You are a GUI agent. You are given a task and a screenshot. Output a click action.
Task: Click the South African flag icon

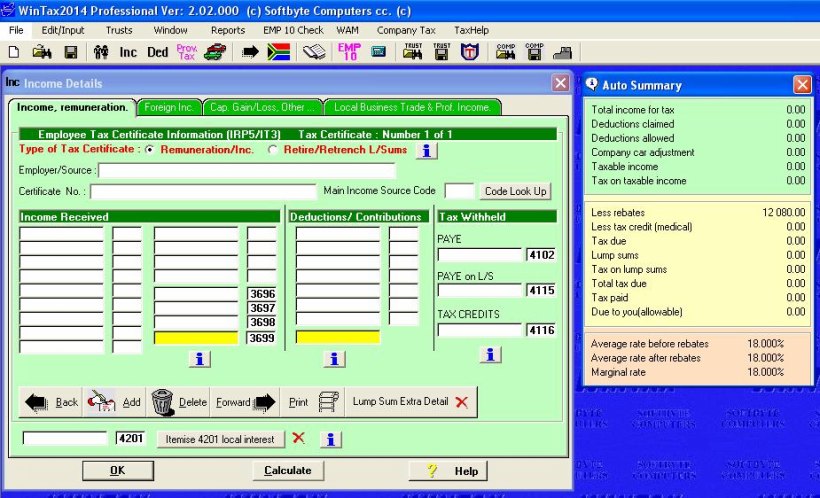279,52
